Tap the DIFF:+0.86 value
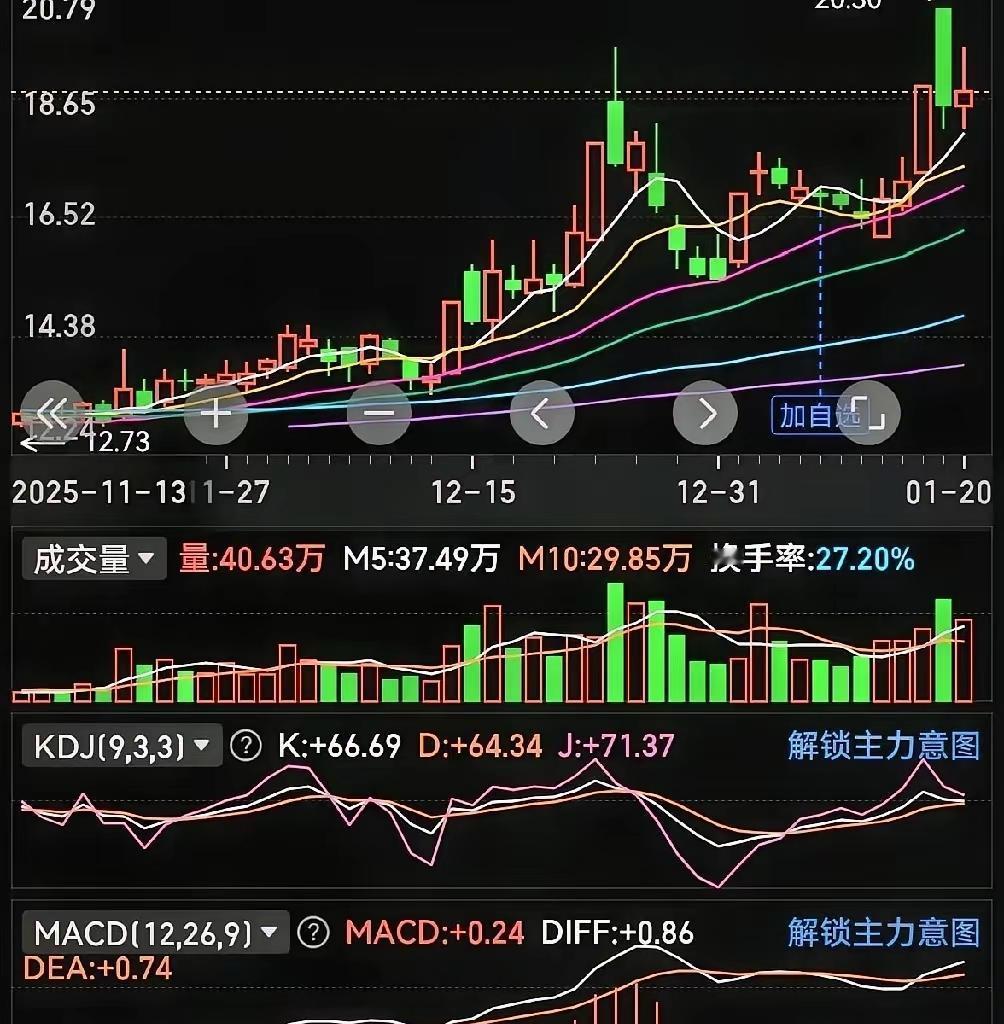Screen dimensions: 1004x1024 click(617, 933)
